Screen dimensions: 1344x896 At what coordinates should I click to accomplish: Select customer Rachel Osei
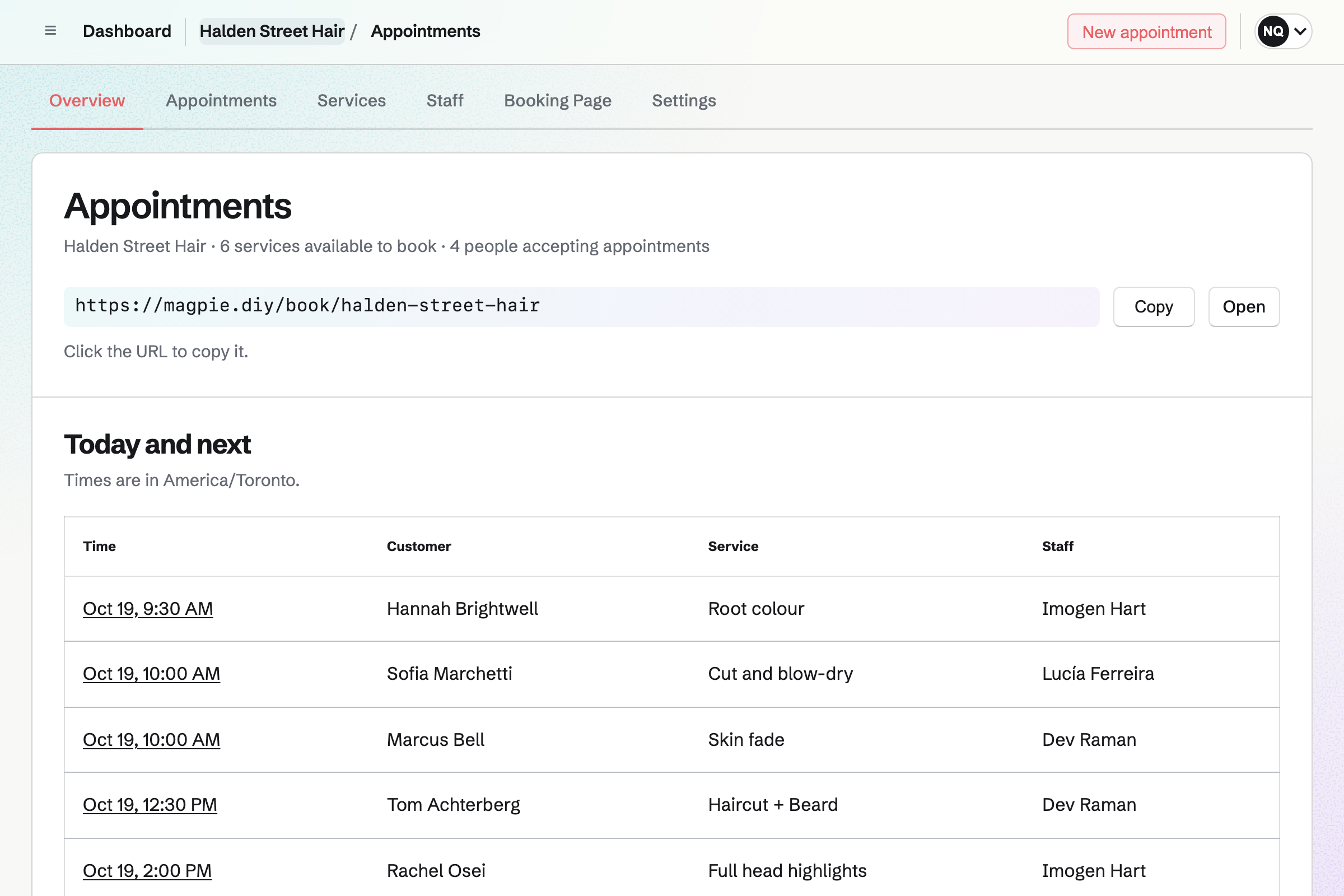(x=436, y=870)
